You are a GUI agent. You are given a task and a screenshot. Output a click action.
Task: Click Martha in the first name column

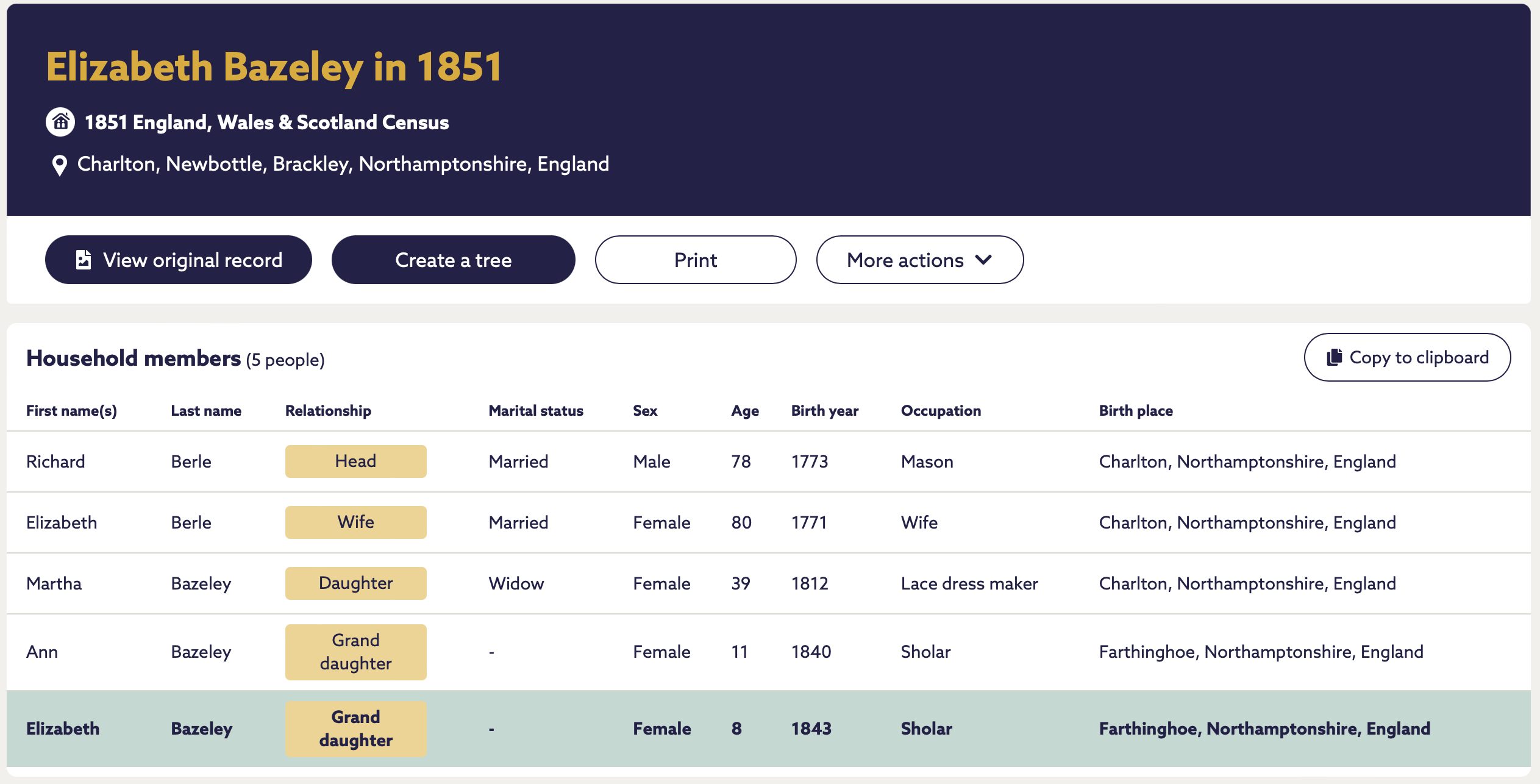[x=54, y=583]
